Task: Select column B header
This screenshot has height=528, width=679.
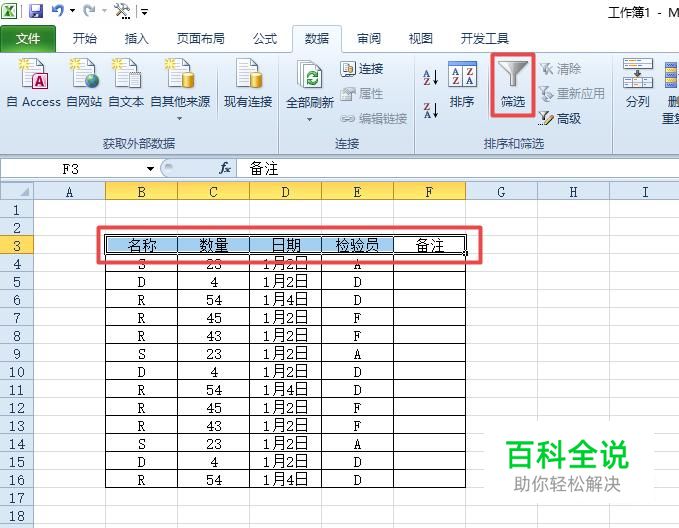Action: 142,191
